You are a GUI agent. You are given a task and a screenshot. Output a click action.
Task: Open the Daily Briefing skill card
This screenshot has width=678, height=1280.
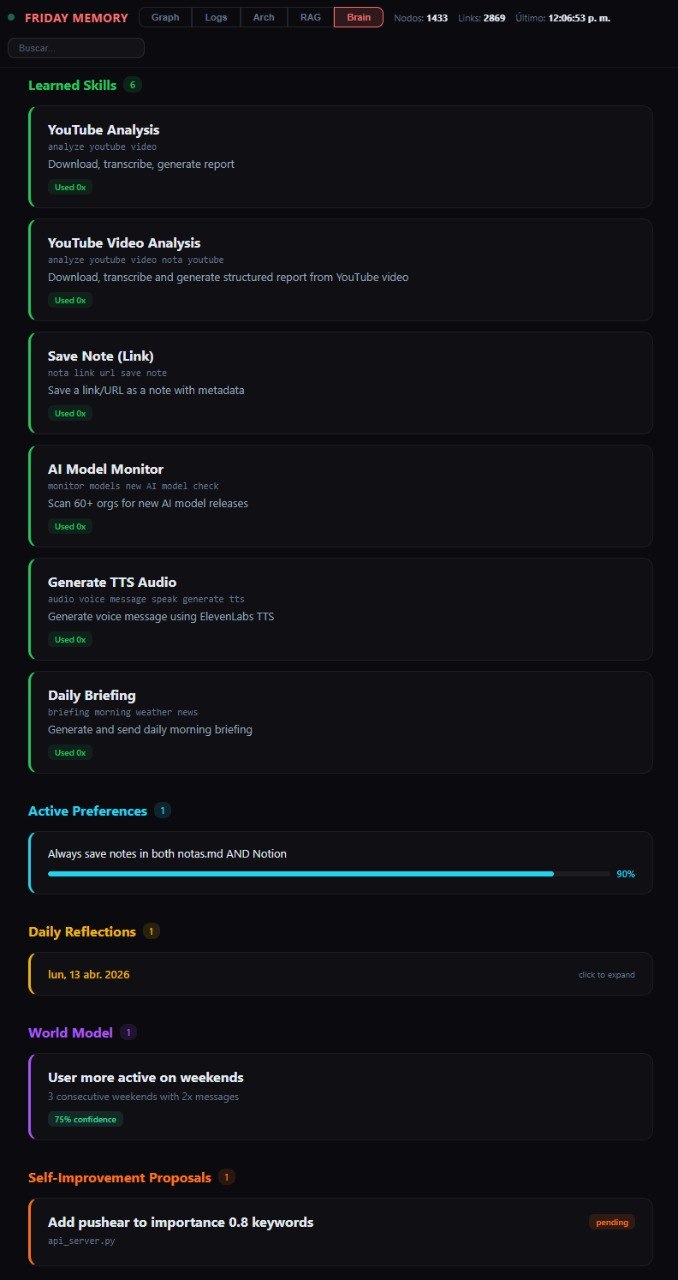(x=339, y=722)
